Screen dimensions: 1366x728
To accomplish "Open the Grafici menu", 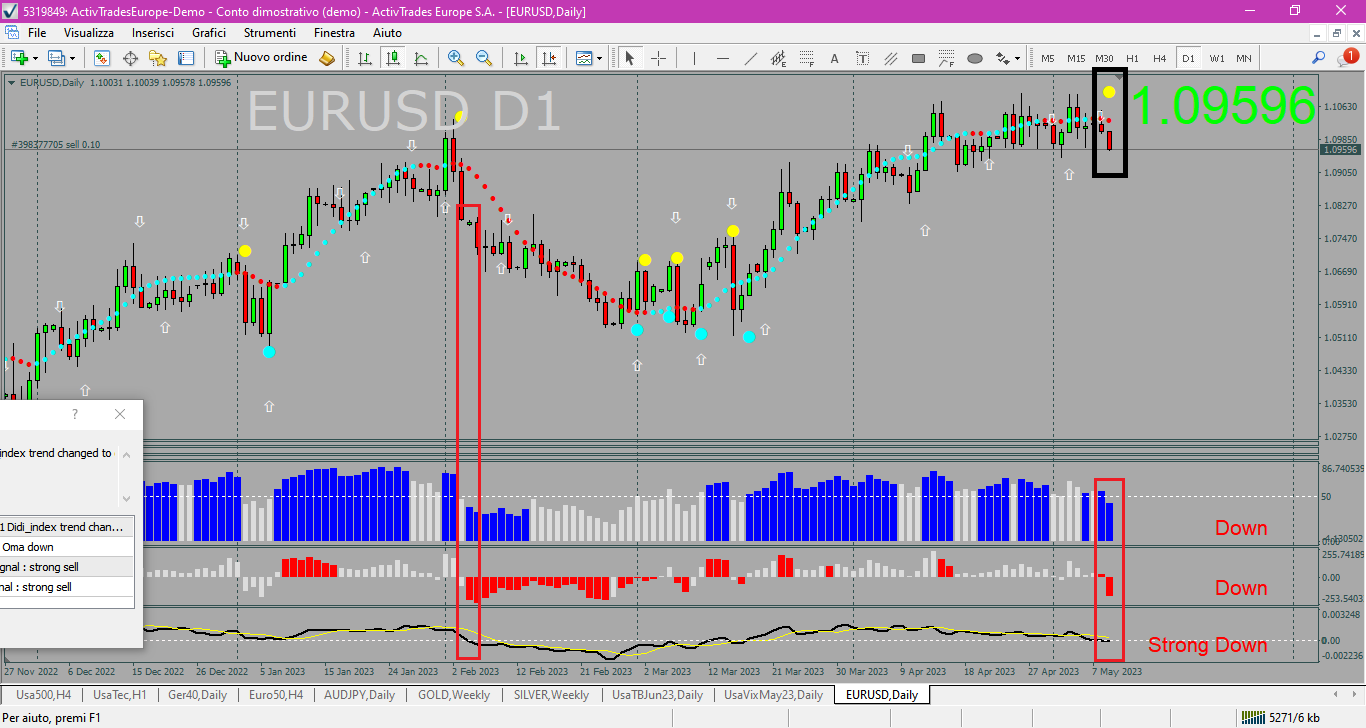I will [209, 33].
